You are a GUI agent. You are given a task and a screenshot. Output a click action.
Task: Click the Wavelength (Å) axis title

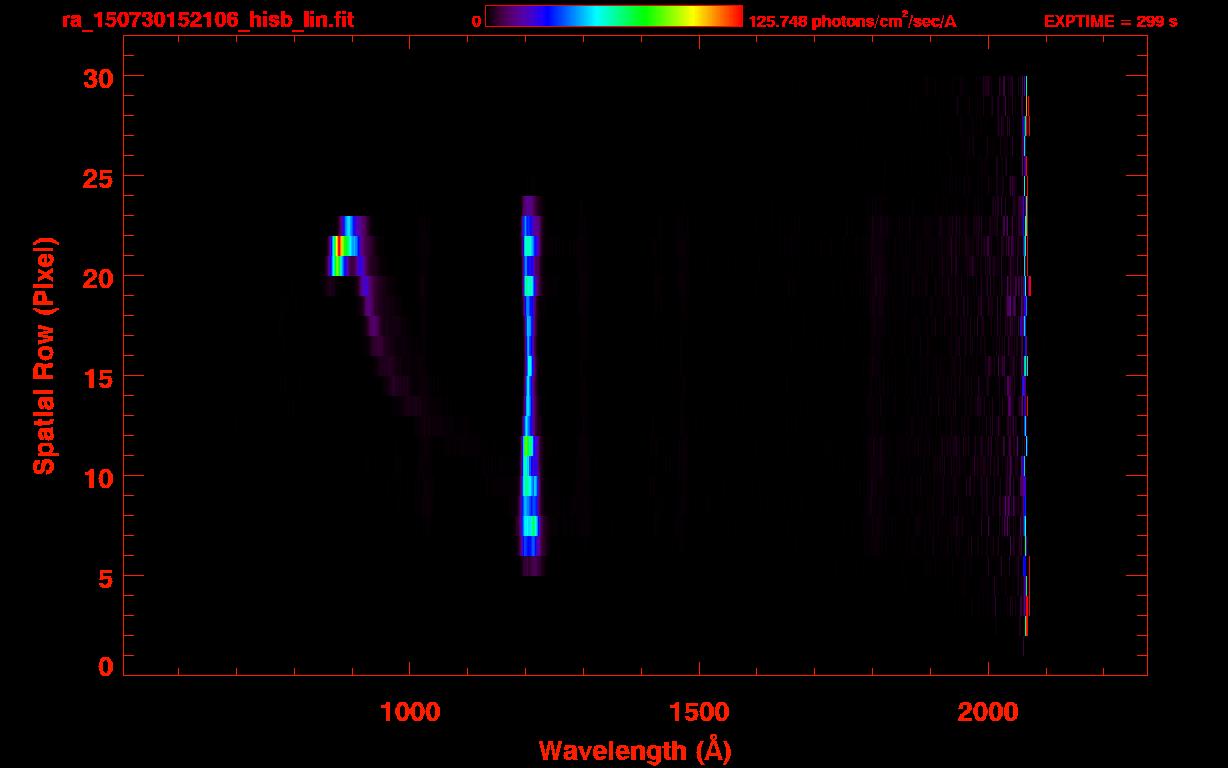(x=635, y=750)
